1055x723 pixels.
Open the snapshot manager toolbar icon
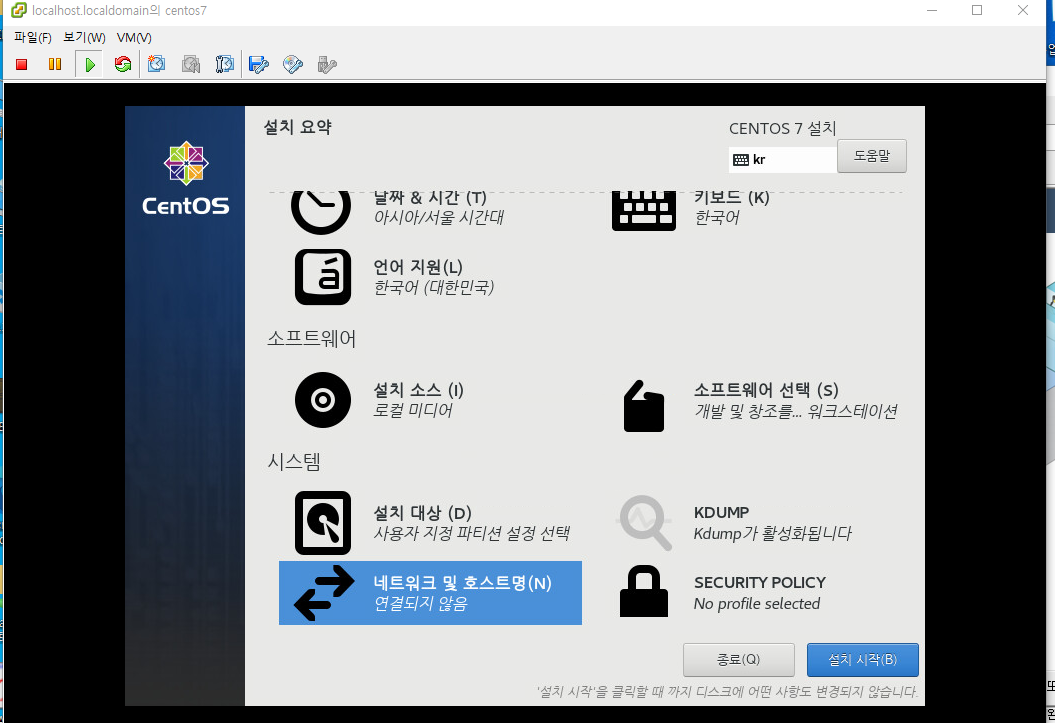(x=225, y=65)
